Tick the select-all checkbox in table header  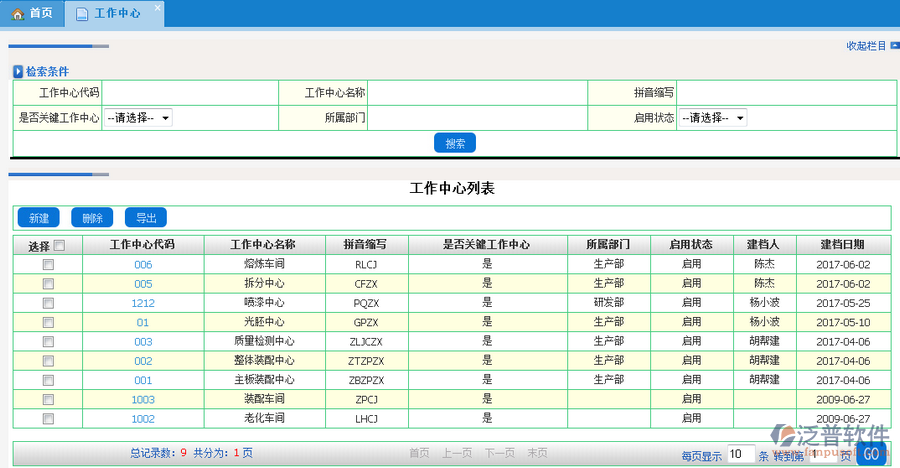click(x=59, y=246)
